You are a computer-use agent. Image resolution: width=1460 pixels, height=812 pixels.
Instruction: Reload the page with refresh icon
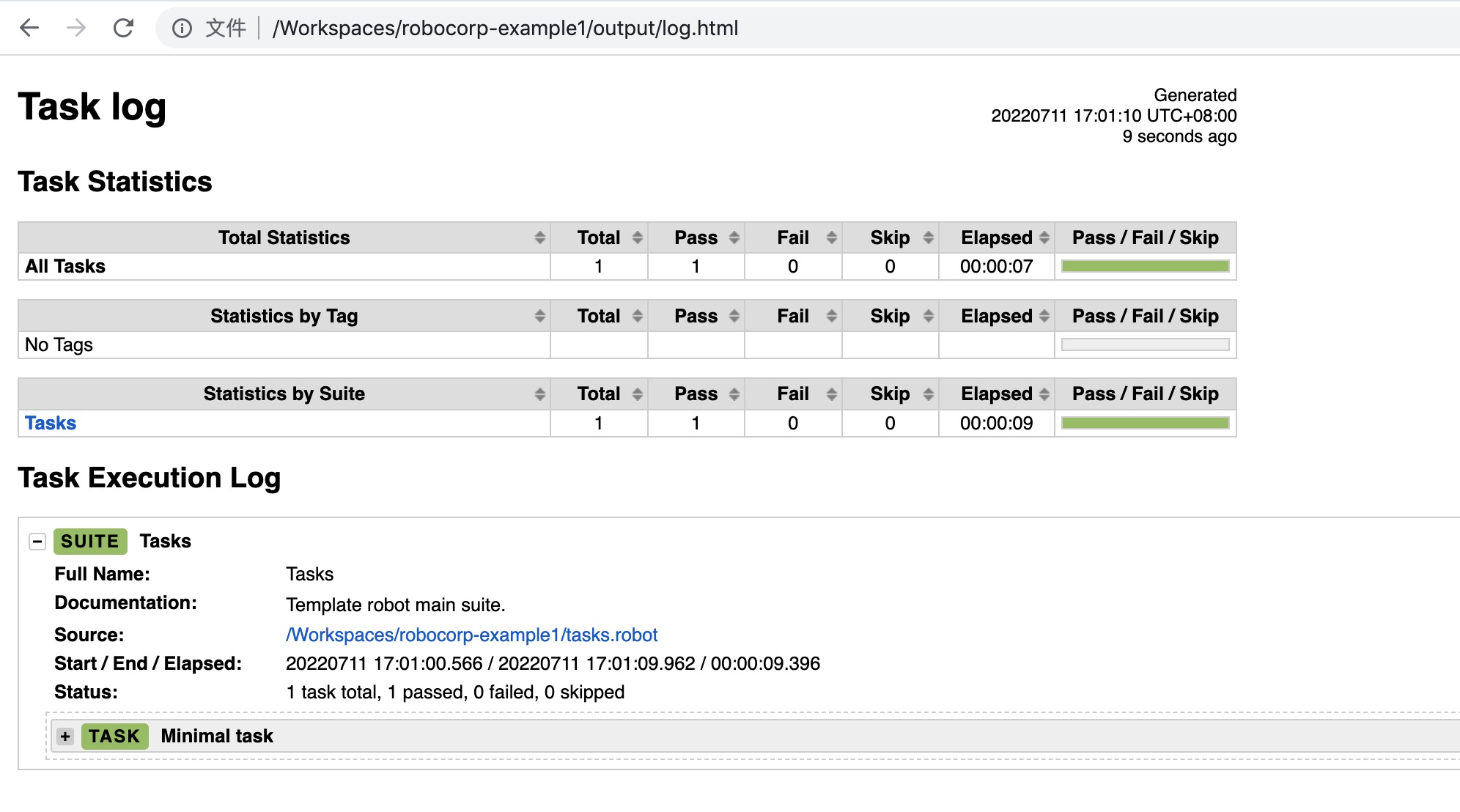[x=123, y=28]
